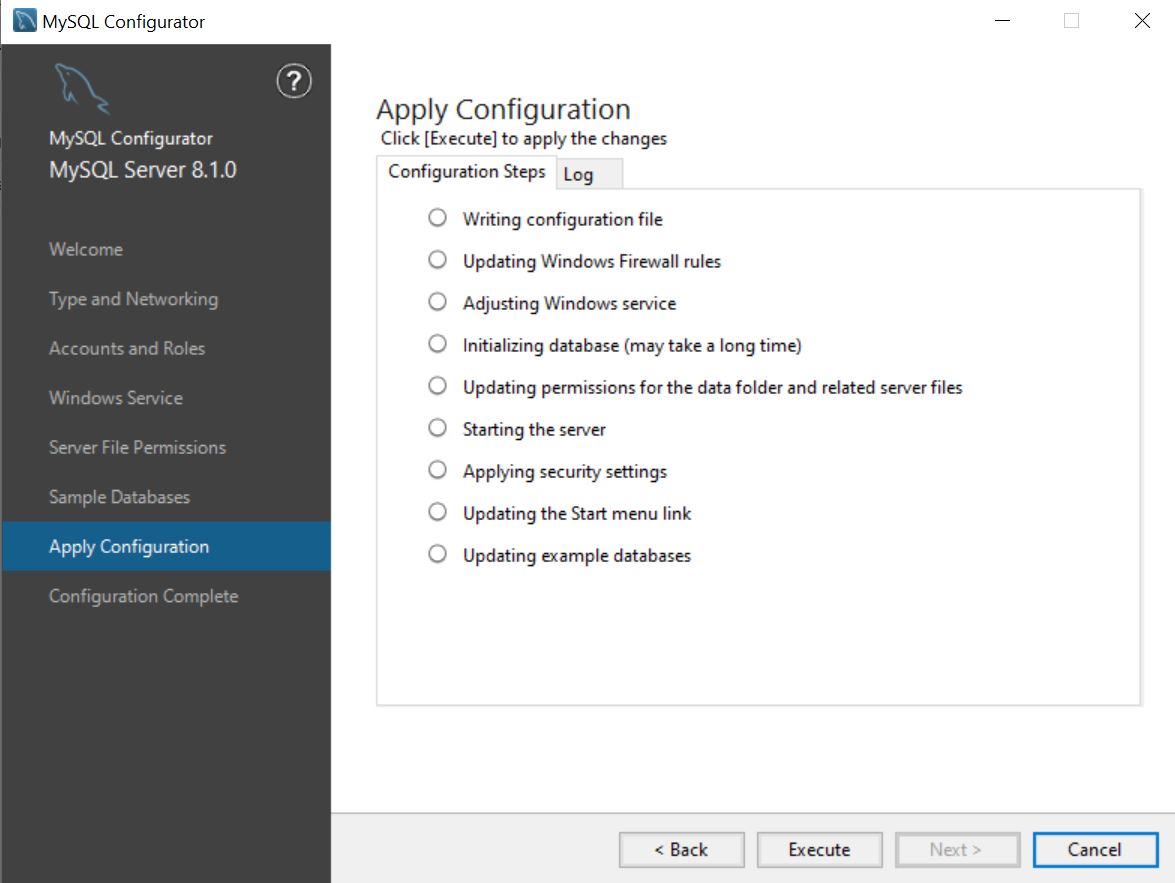Select Server File Permissions
The image size is (1175, 883).
pyautogui.click(x=137, y=447)
